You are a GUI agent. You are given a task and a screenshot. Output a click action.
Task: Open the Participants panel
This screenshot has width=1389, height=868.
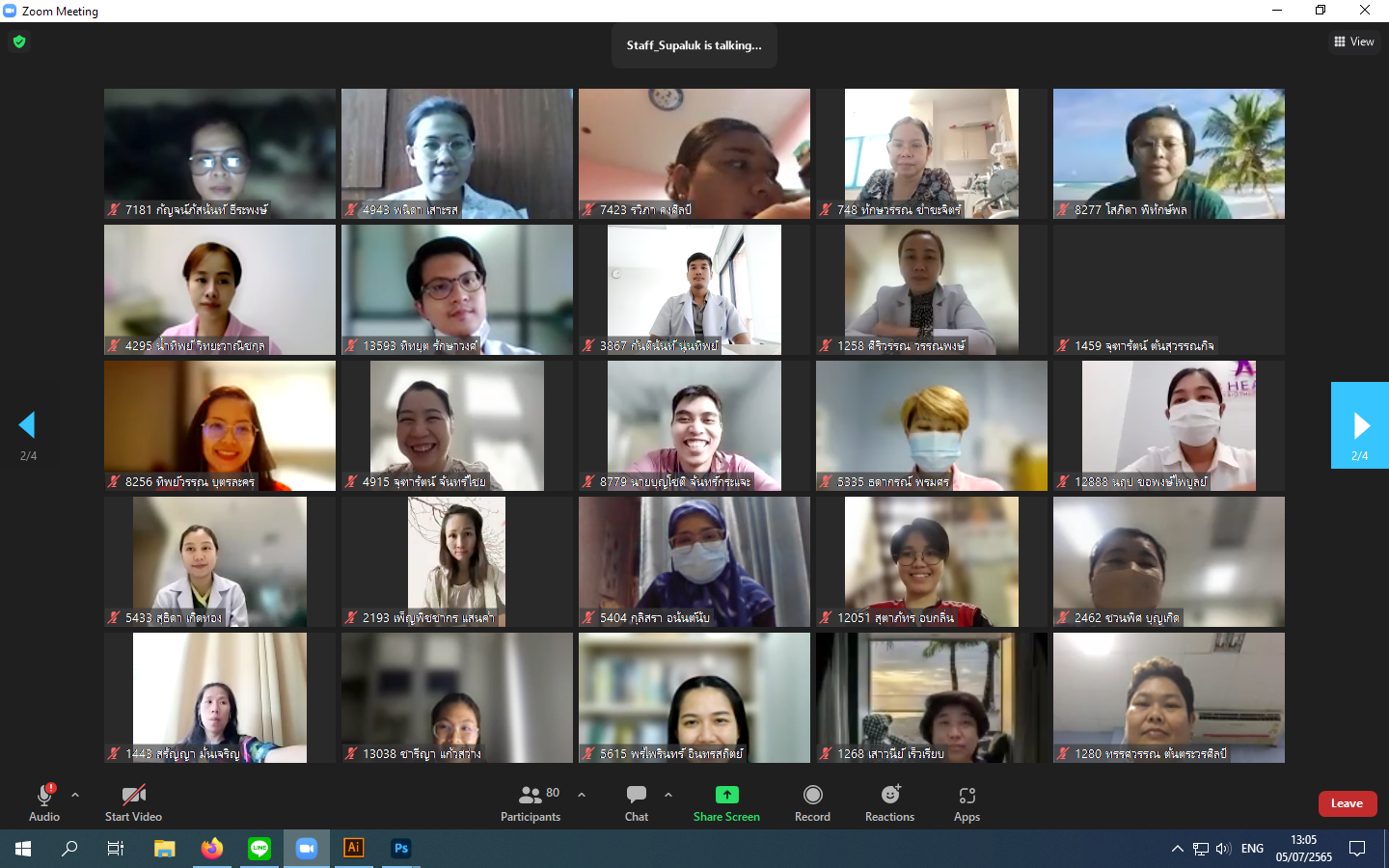click(x=530, y=803)
